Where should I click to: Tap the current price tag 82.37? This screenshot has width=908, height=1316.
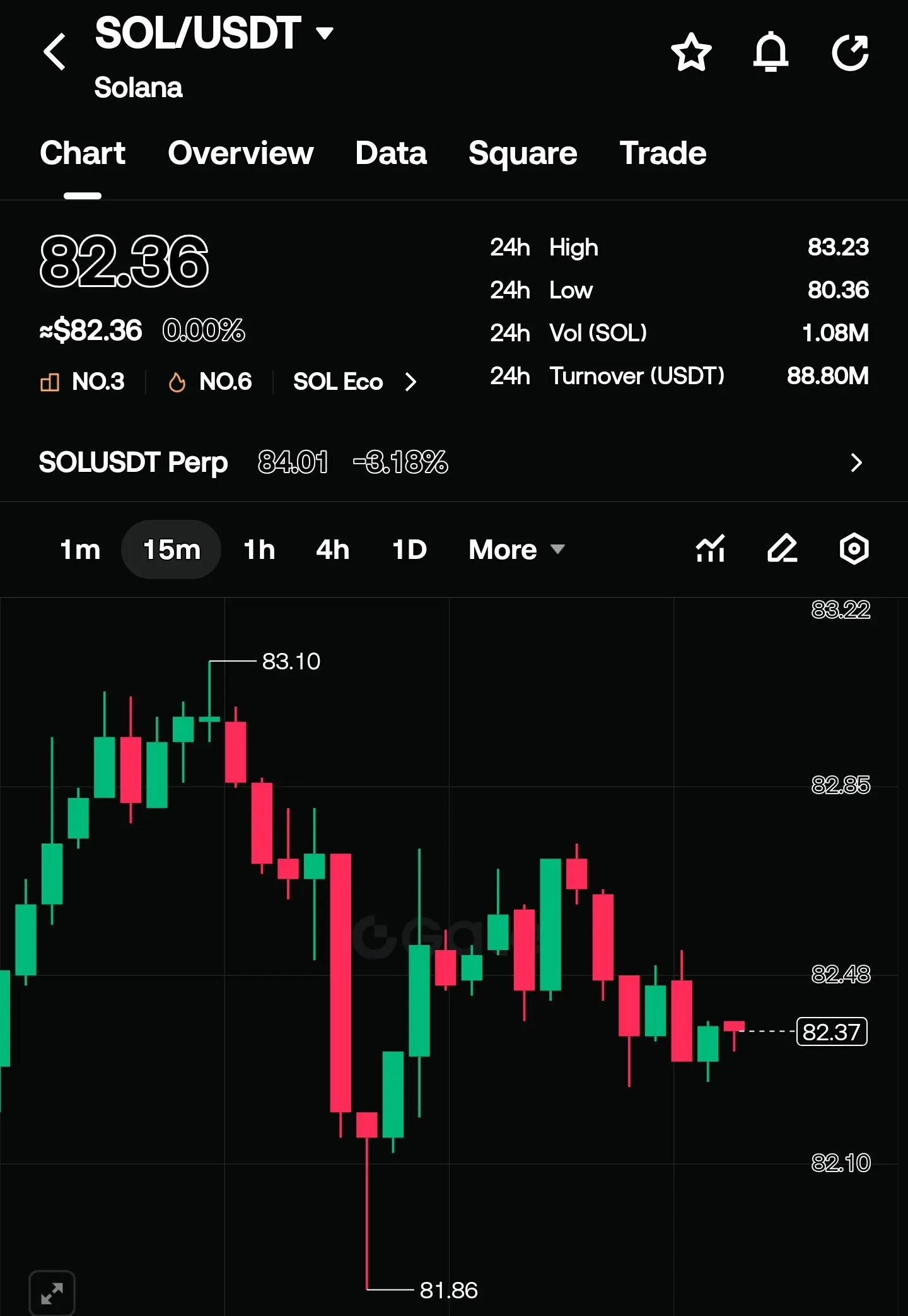pos(832,1032)
